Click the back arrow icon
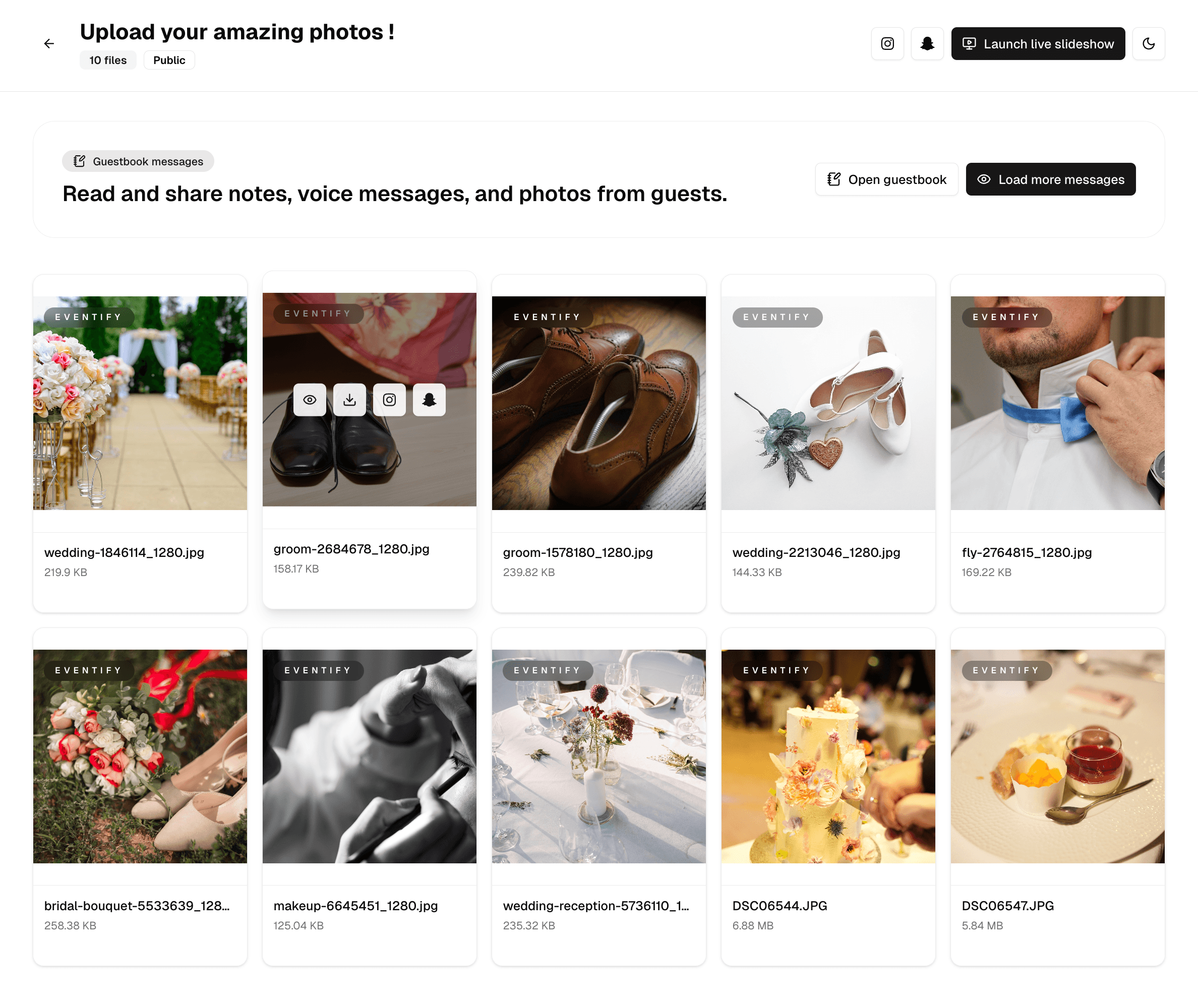The height and width of the screenshot is (1008, 1198). (49, 44)
